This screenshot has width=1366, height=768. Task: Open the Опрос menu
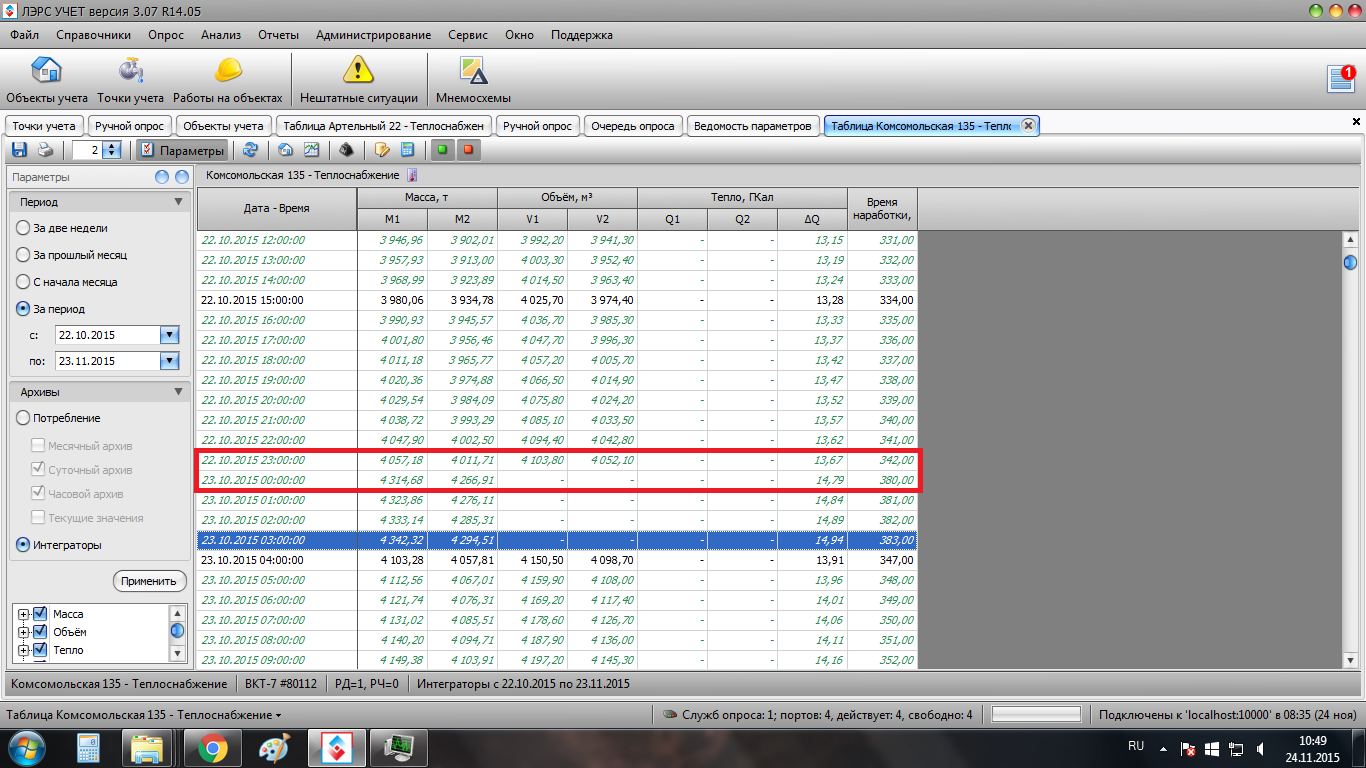tap(166, 35)
